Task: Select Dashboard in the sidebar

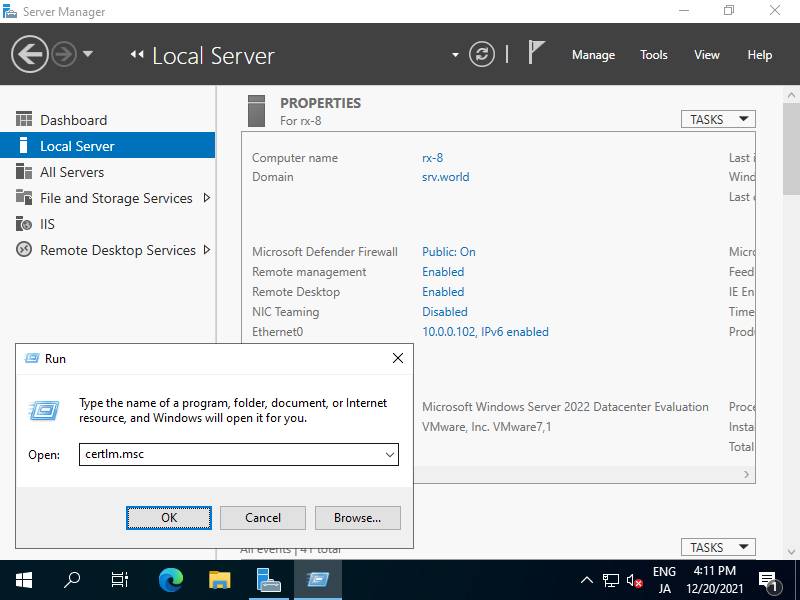Action: [x=108, y=120]
